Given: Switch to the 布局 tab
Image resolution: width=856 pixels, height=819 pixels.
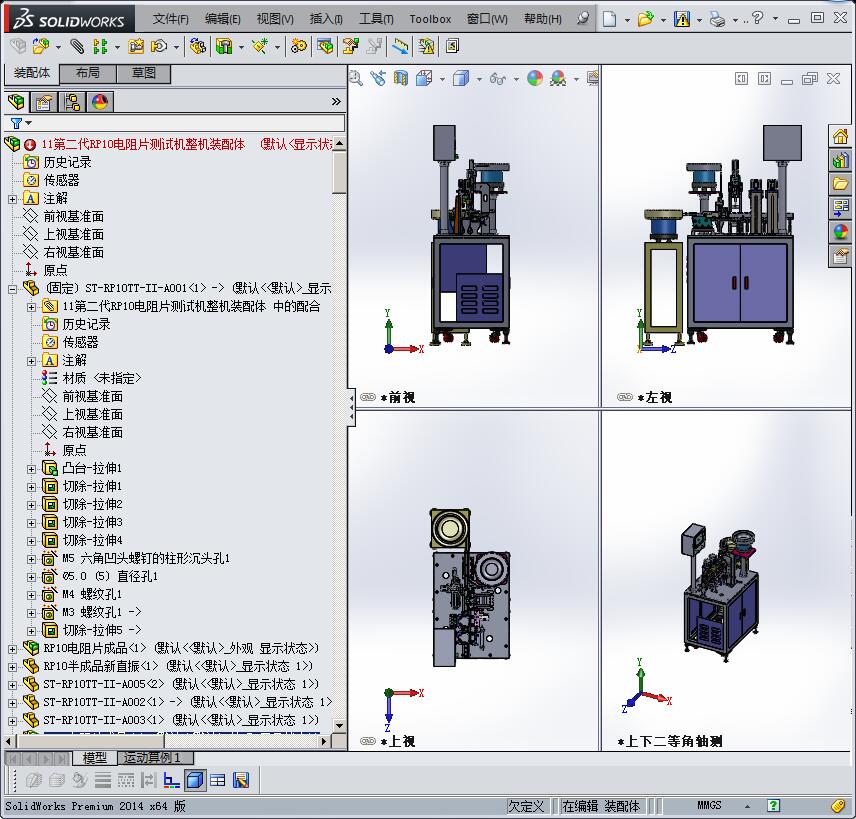Looking at the screenshot, I should (x=87, y=73).
